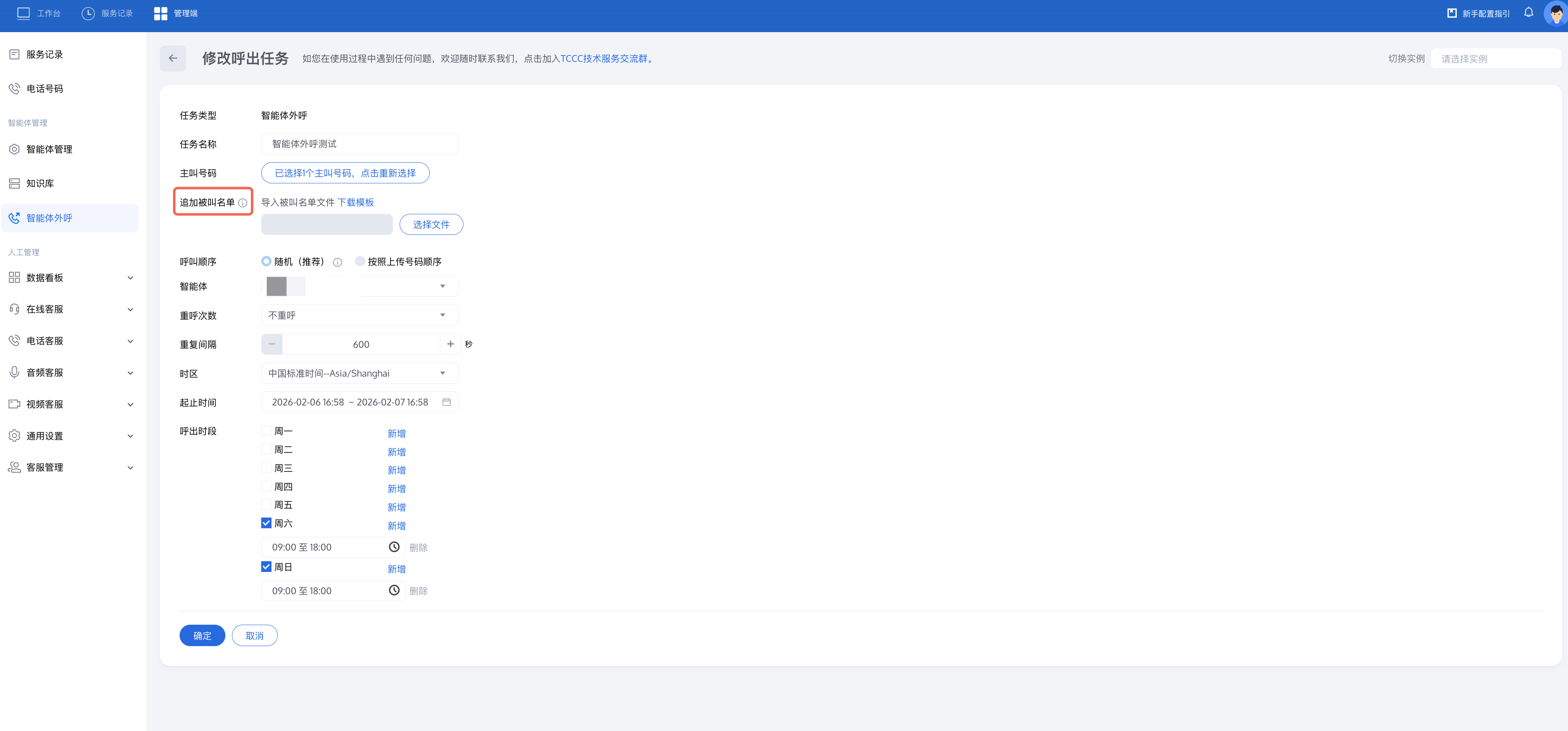Open the calendar icon in 起止时间
The image size is (1568, 731).
(x=446, y=402)
